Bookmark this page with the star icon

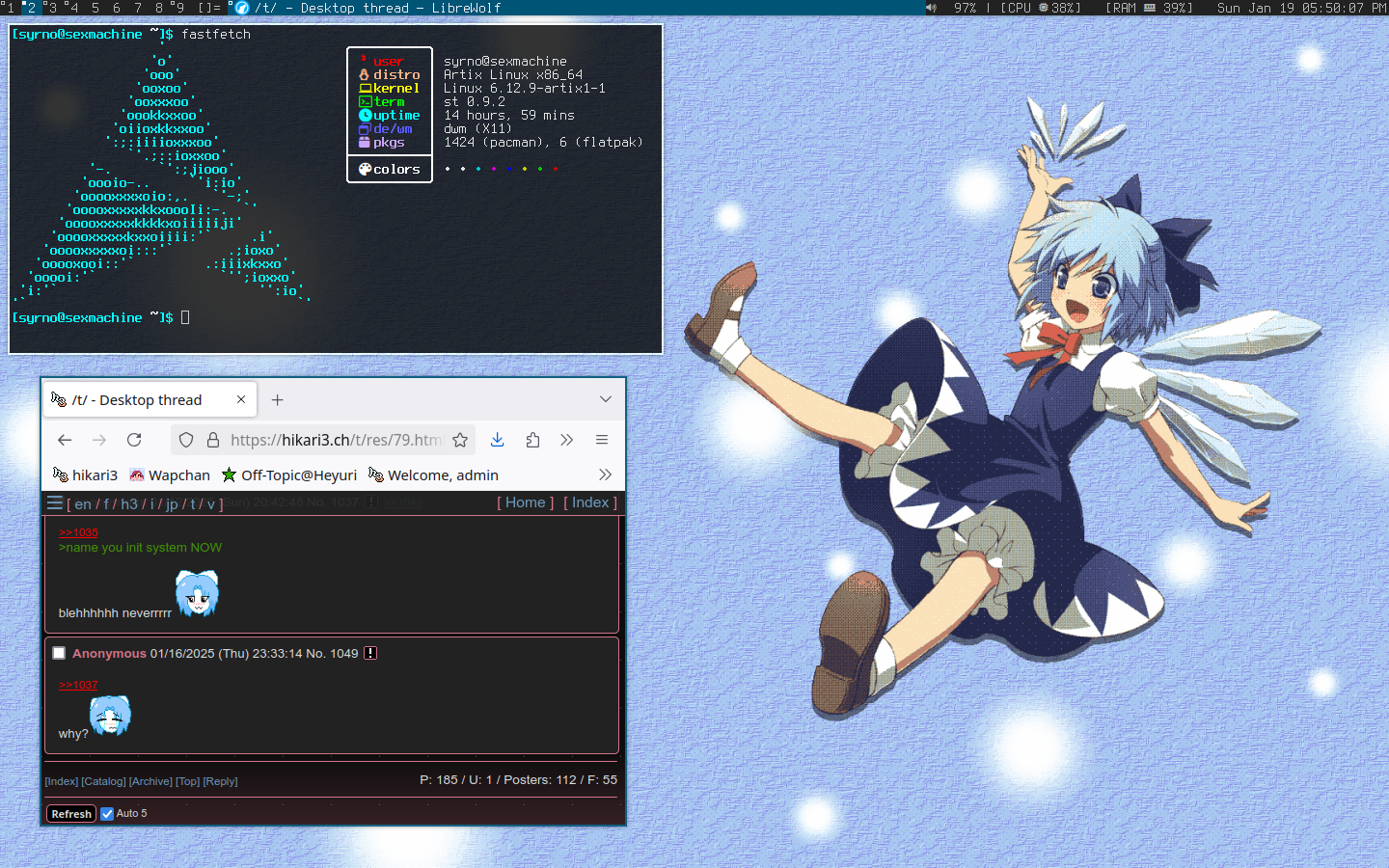[460, 440]
